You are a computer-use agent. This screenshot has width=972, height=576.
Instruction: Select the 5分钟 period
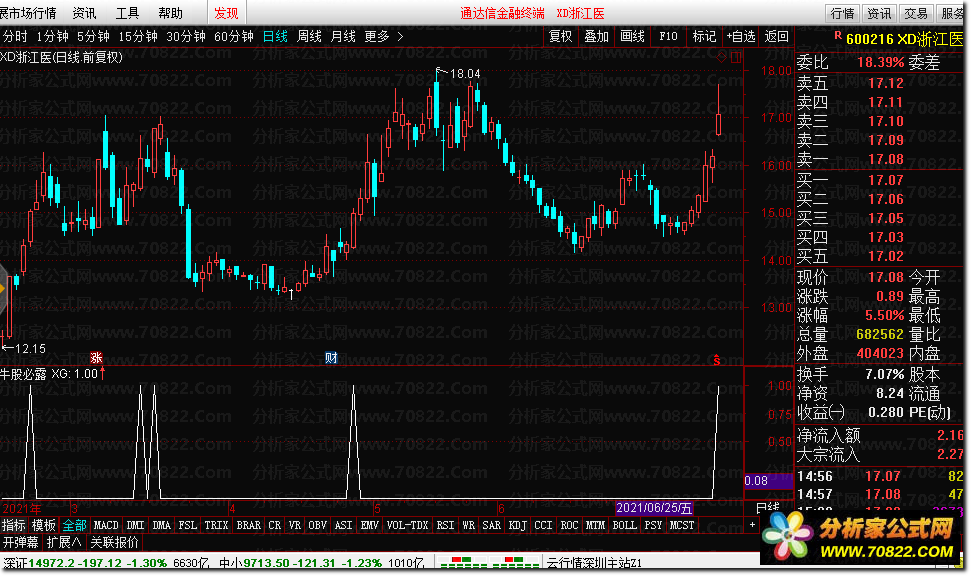94,37
